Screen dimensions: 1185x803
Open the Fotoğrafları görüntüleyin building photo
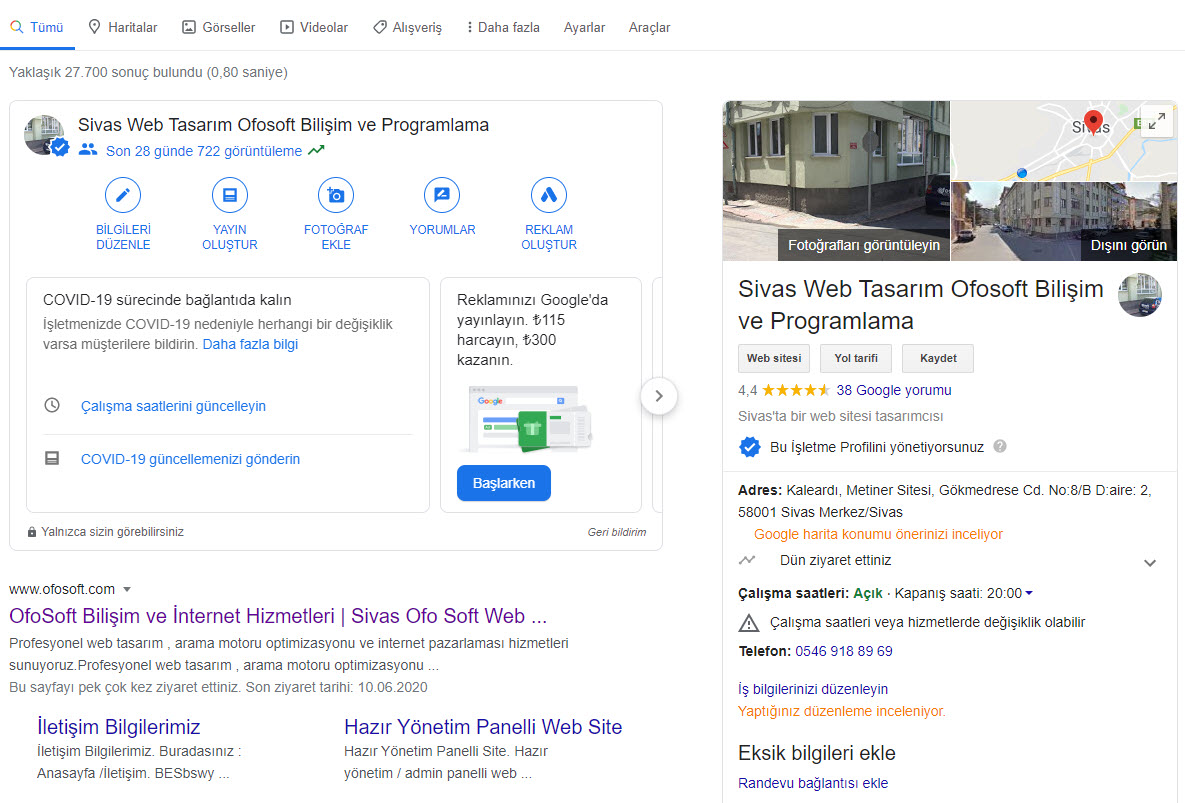(835, 180)
